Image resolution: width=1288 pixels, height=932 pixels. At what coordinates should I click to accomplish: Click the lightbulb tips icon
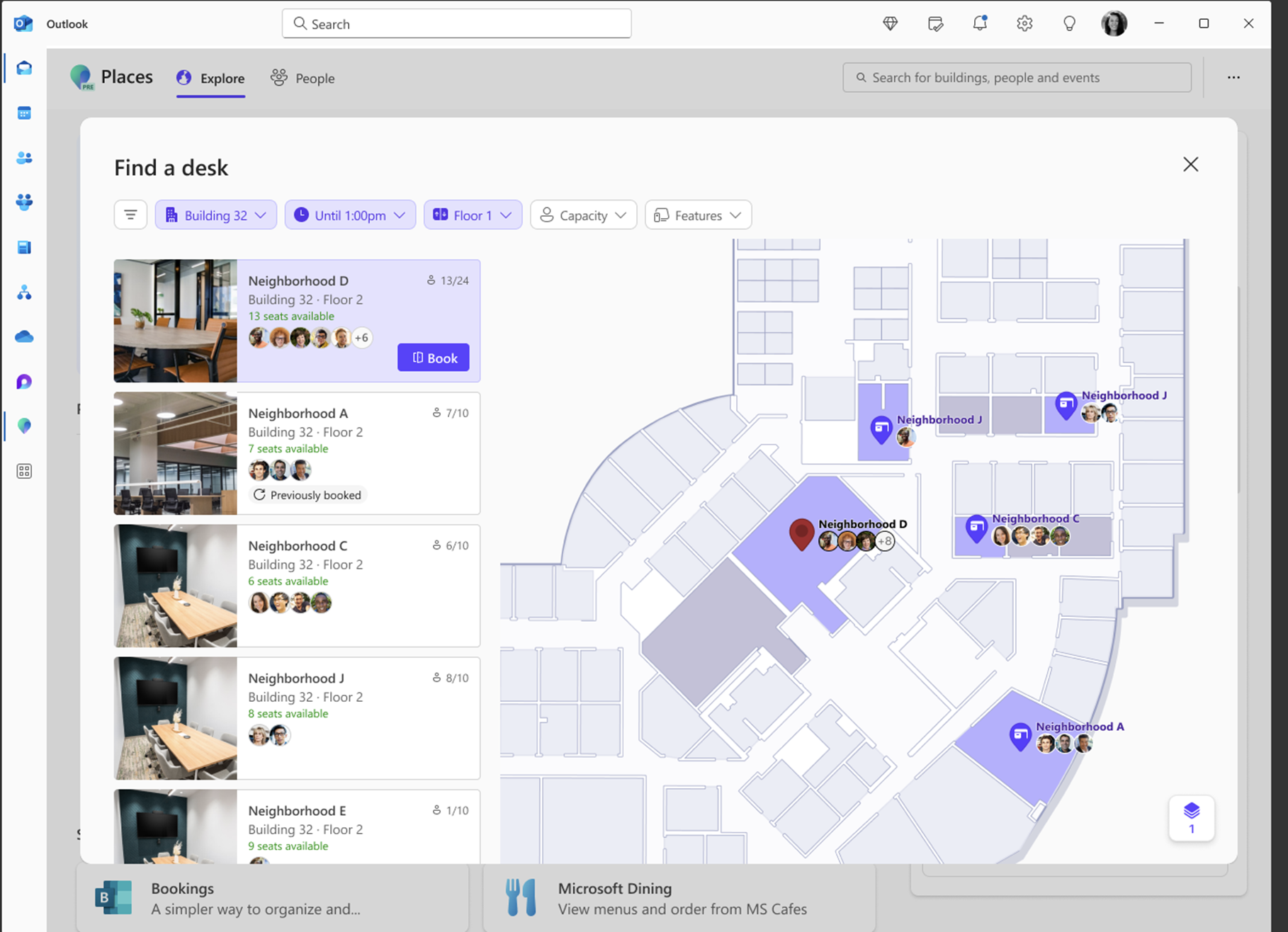[1069, 23]
